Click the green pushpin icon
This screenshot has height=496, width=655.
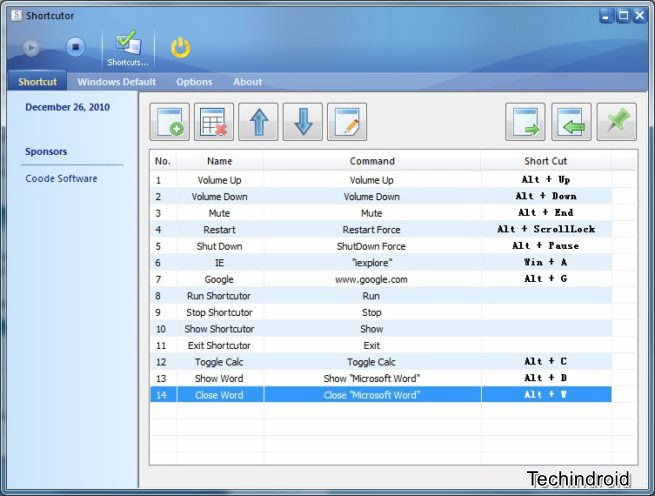pos(617,122)
